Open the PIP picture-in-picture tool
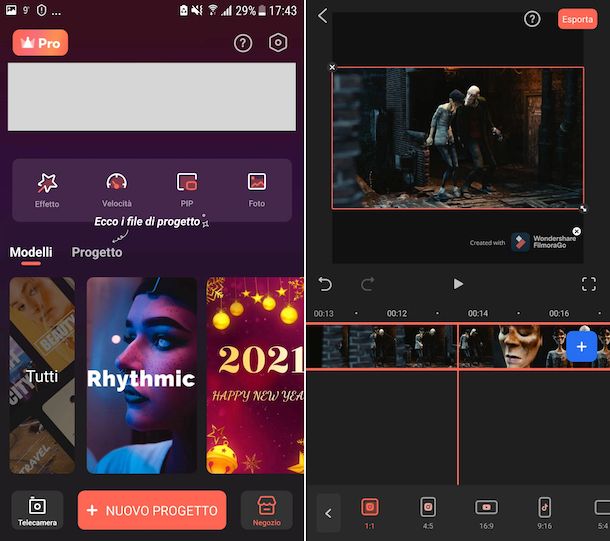 [x=187, y=190]
